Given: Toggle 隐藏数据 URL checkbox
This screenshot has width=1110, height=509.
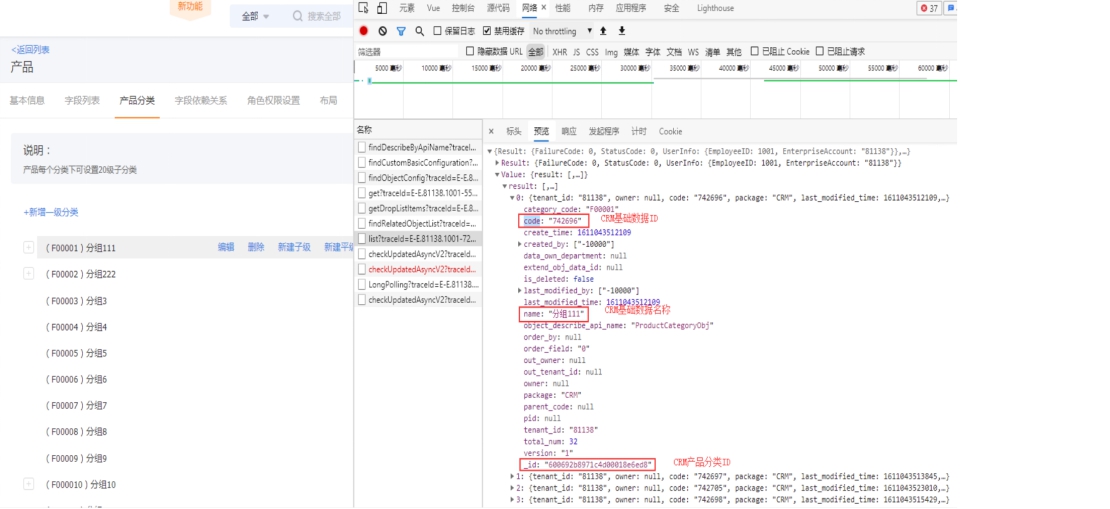Looking at the screenshot, I should (470, 51).
